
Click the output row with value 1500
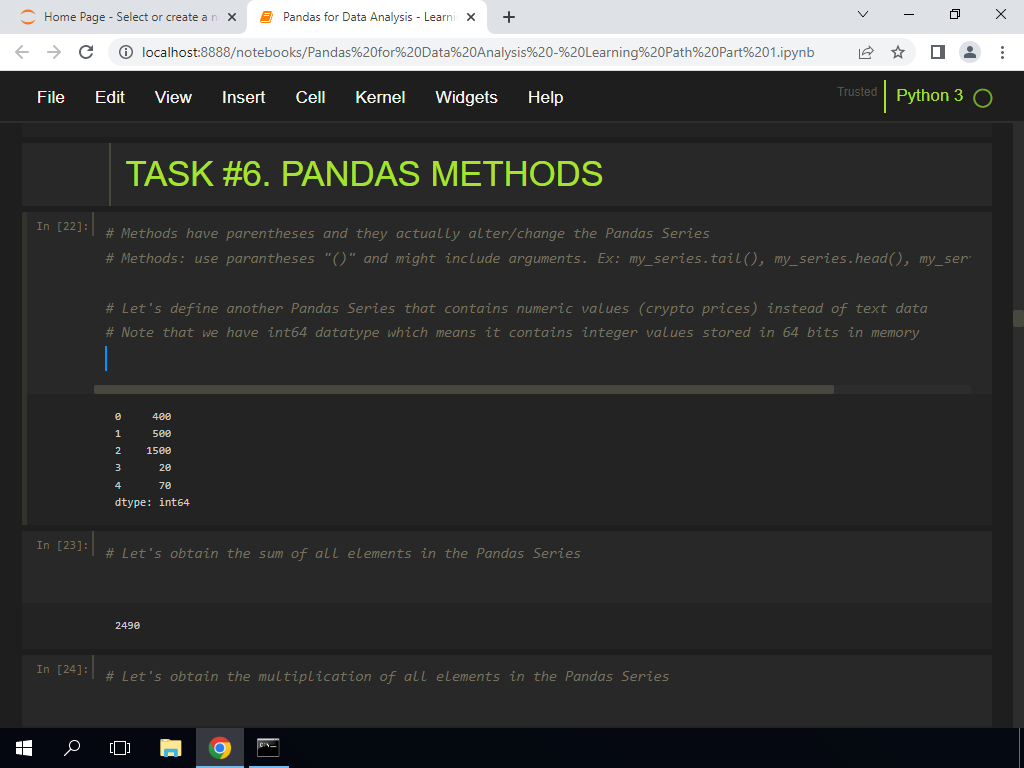coord(143,451)
